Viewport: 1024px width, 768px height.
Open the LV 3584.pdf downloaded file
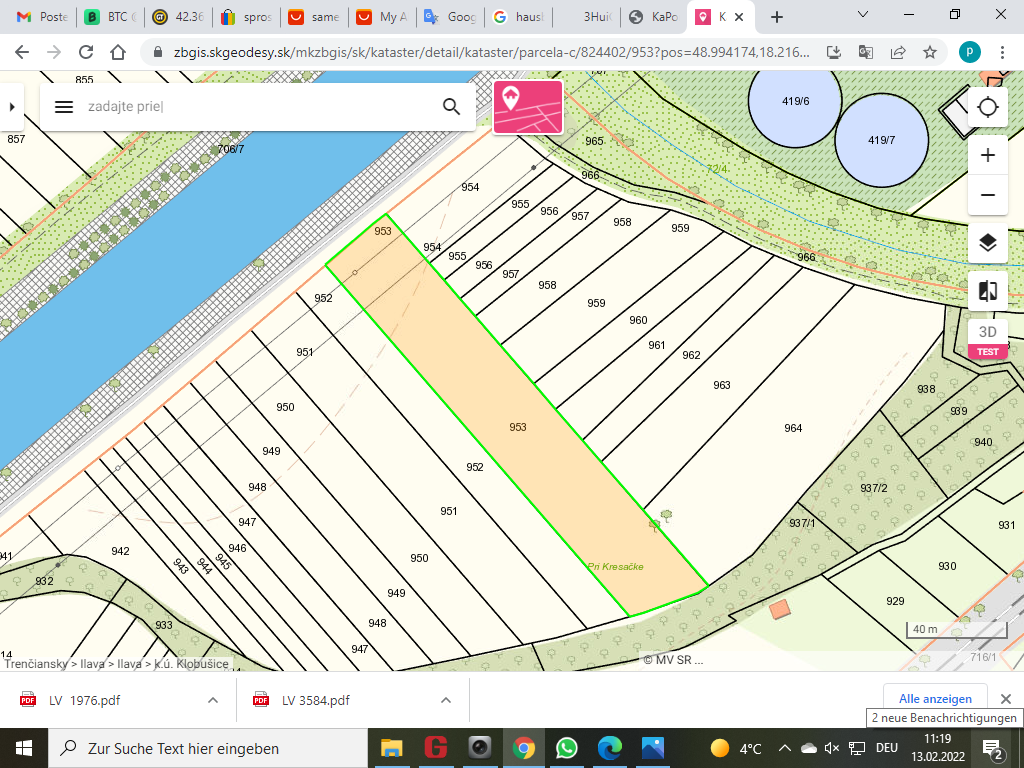point(315,700)
